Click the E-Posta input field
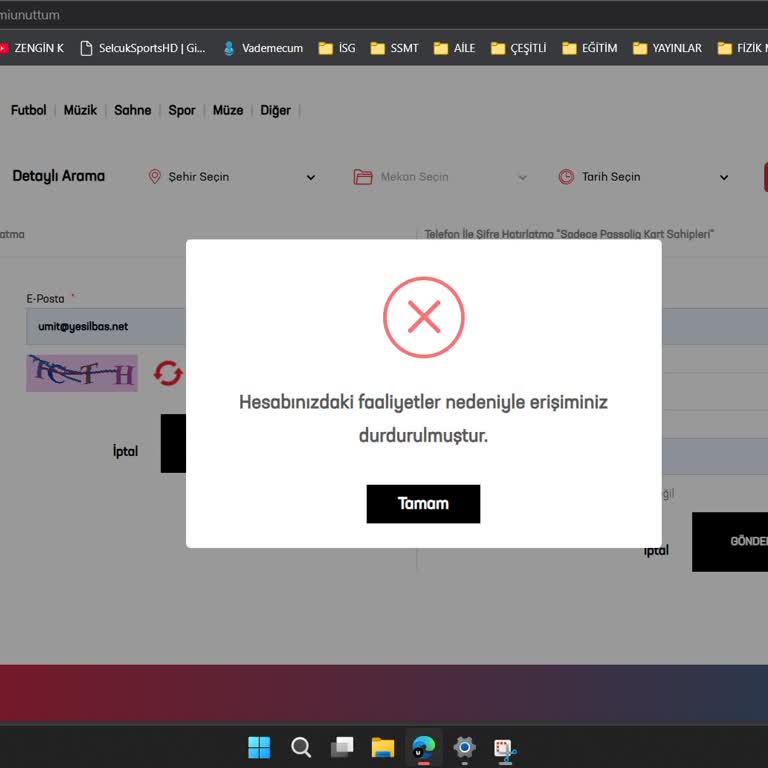Image resolution: width=768 pixels, height=768 pixels. (x=106, y=326)
